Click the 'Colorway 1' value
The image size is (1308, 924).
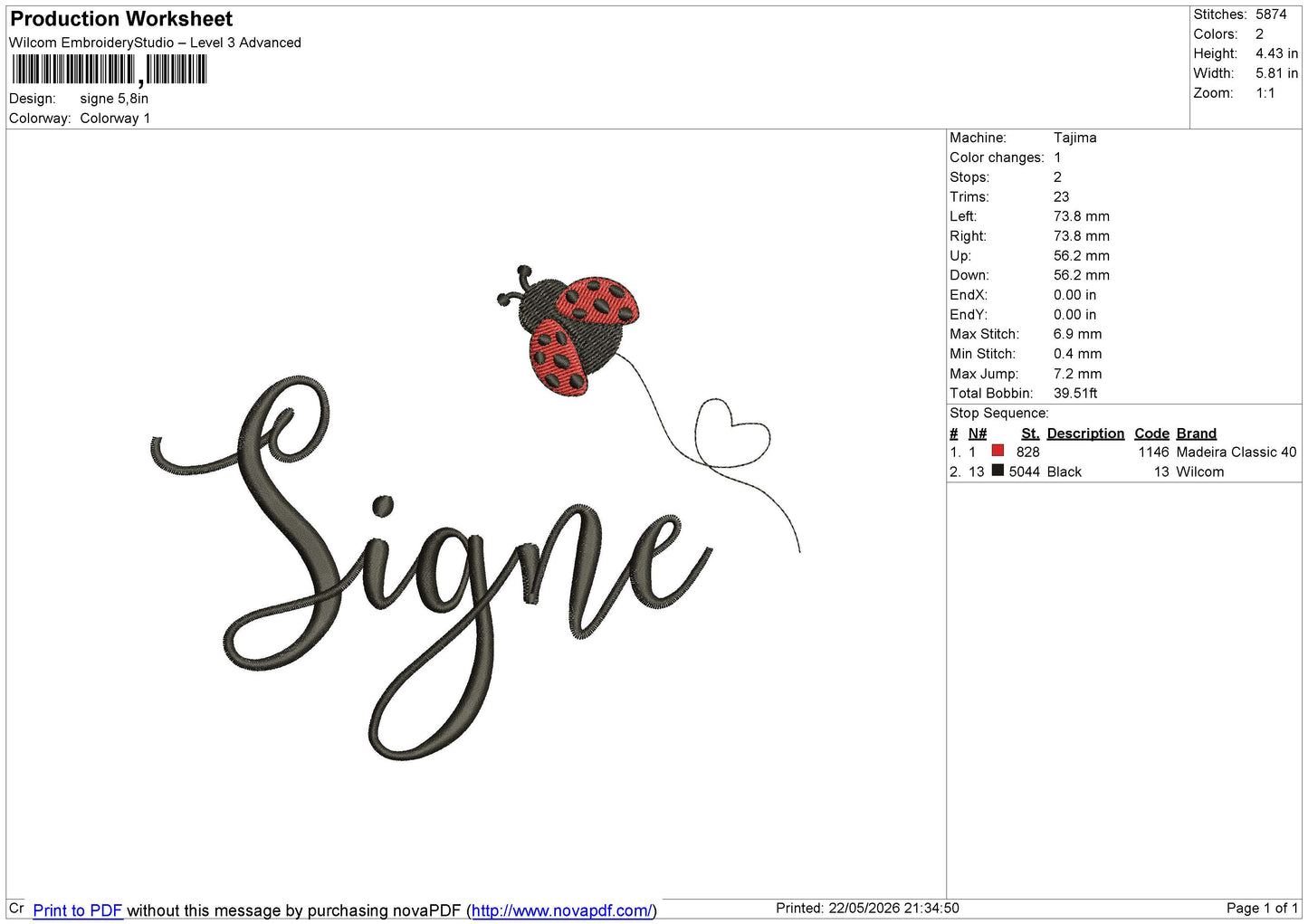115,119
